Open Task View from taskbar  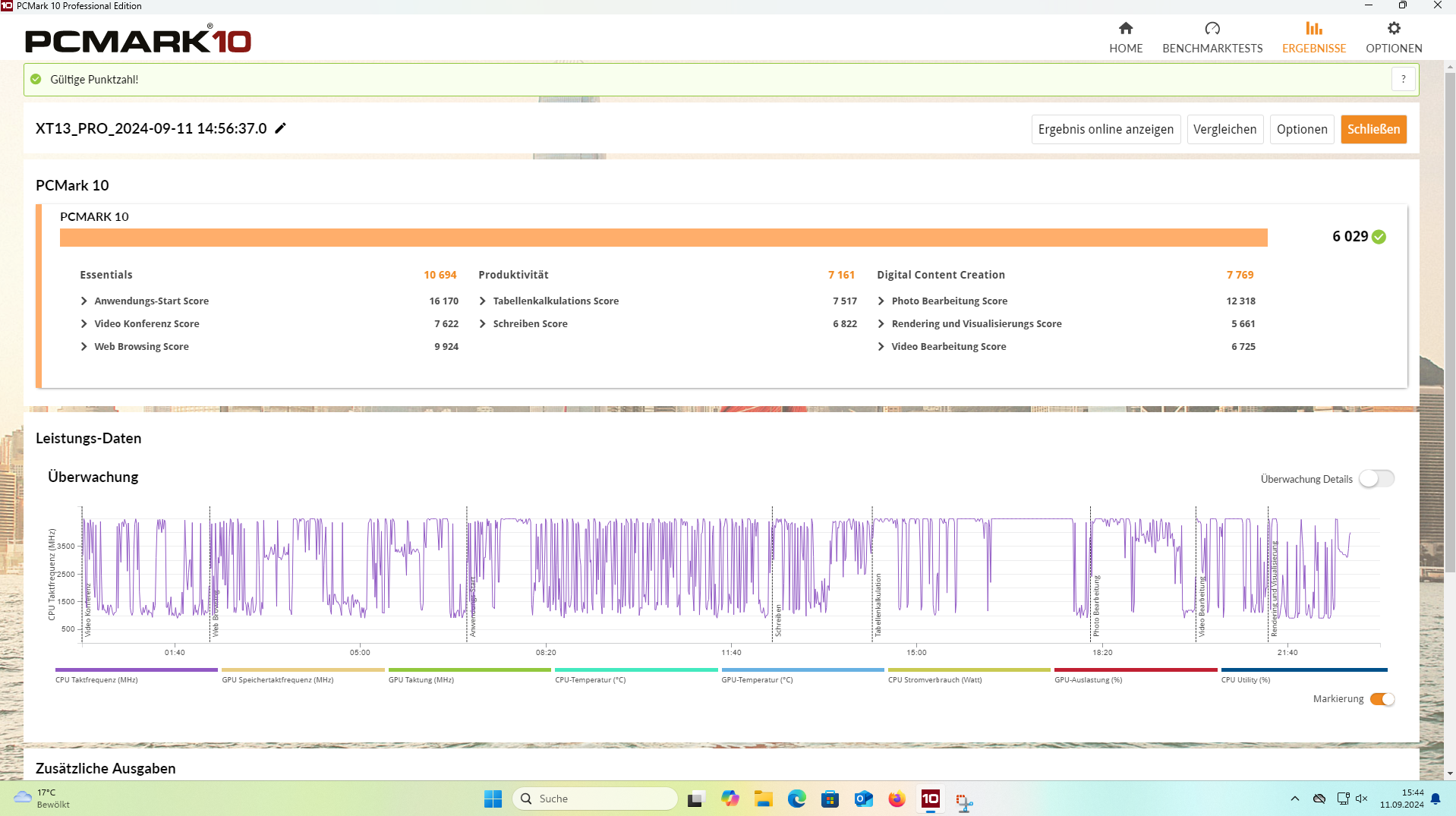tap(695, 799)
